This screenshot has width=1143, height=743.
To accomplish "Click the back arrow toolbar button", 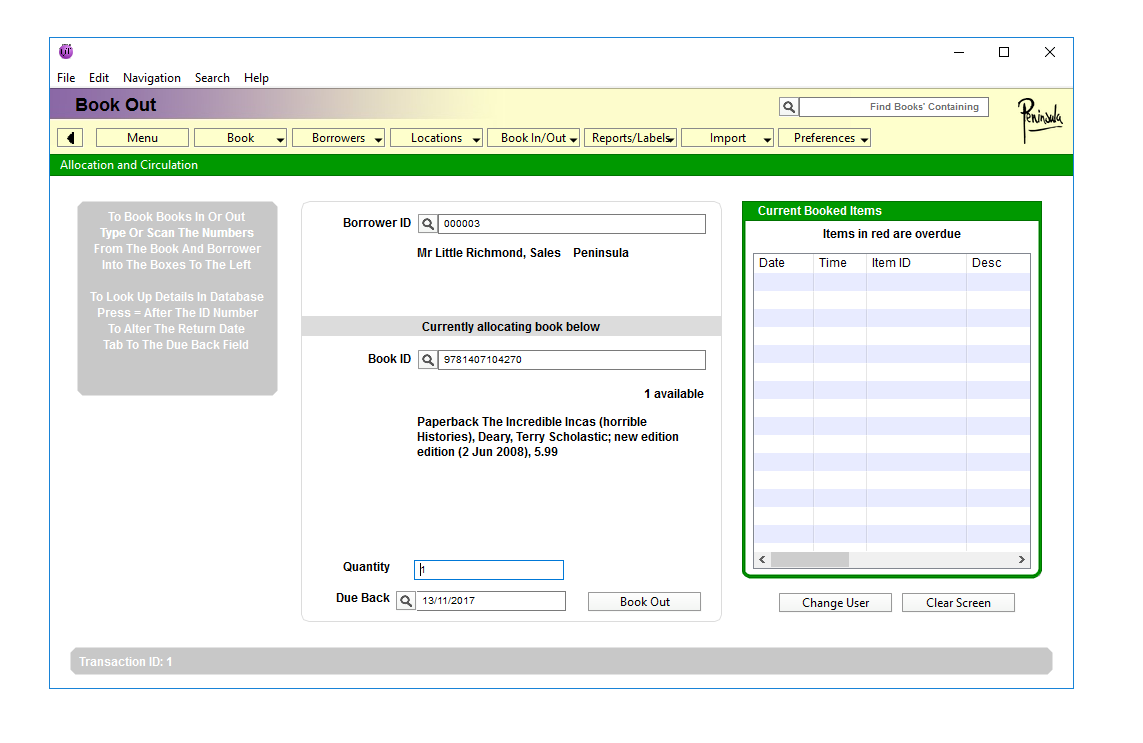I will [x=70, y=138].
